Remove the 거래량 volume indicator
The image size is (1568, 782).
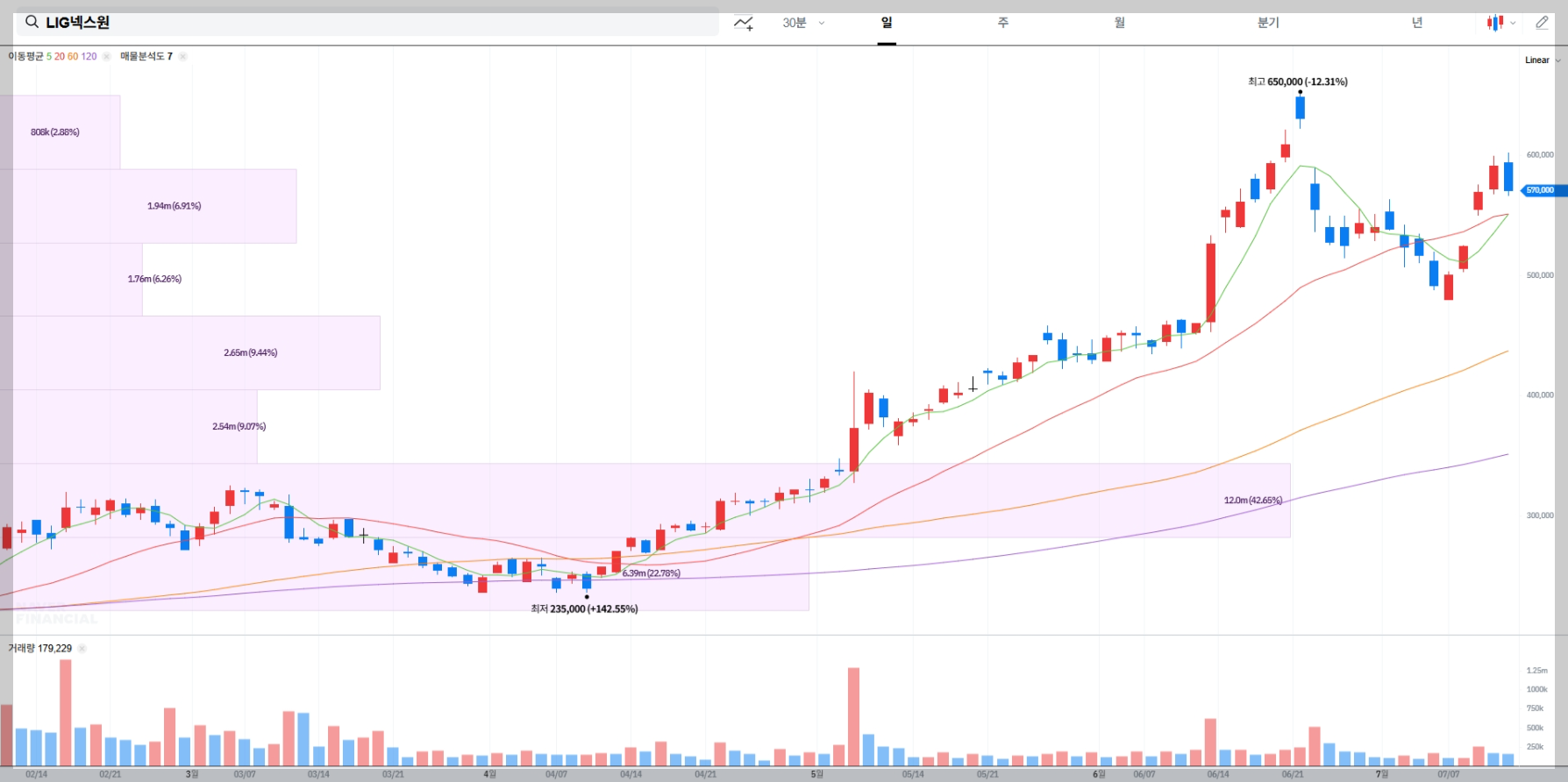(82, 649)
